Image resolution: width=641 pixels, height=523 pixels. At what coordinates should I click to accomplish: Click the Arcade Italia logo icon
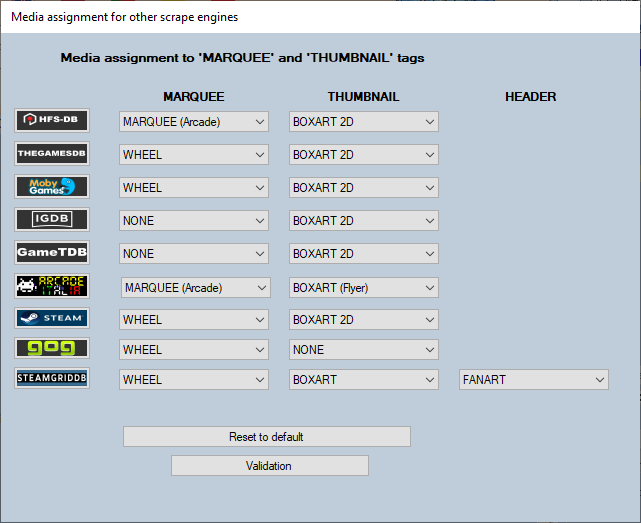click(x=52, y=286)
